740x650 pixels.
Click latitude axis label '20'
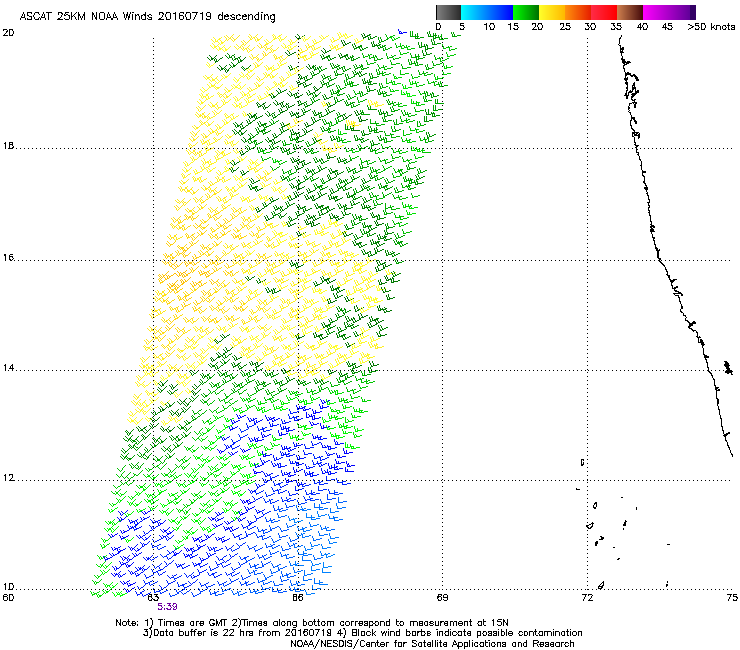(x=8, y=33)
